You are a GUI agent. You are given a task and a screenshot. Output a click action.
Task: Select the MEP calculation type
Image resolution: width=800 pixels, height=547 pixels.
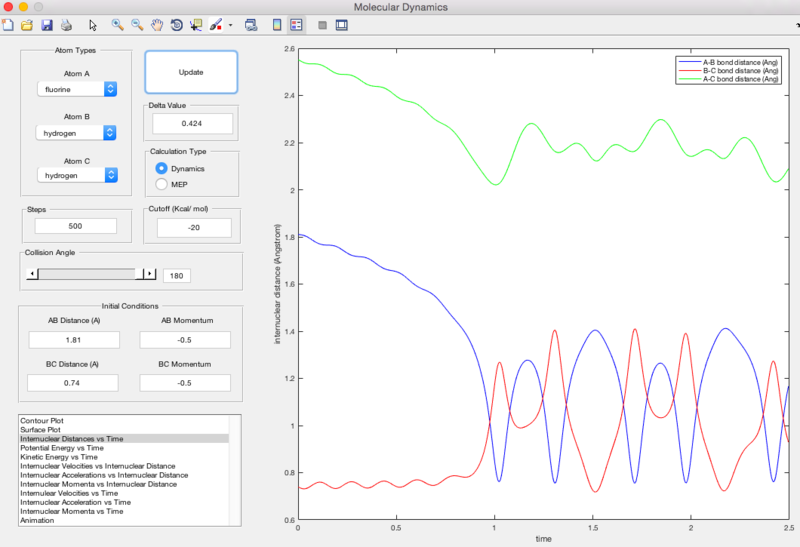coord(161,184)
